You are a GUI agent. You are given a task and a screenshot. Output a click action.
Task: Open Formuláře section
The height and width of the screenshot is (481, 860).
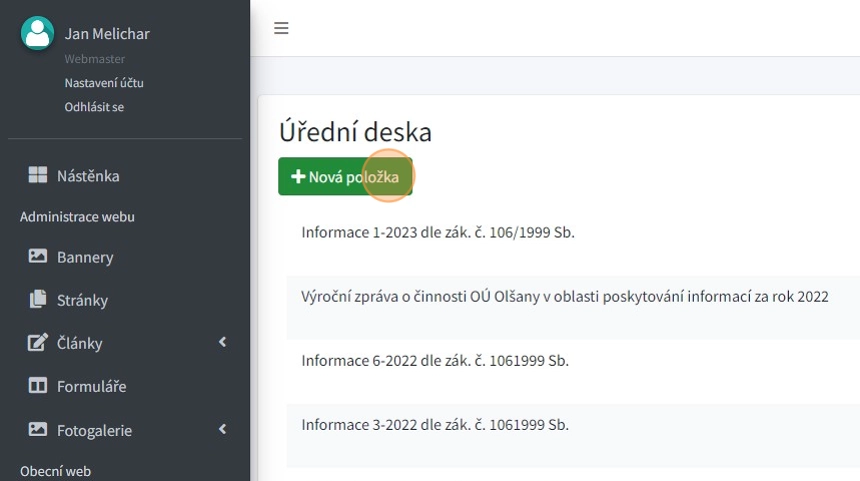pos(91,386)
